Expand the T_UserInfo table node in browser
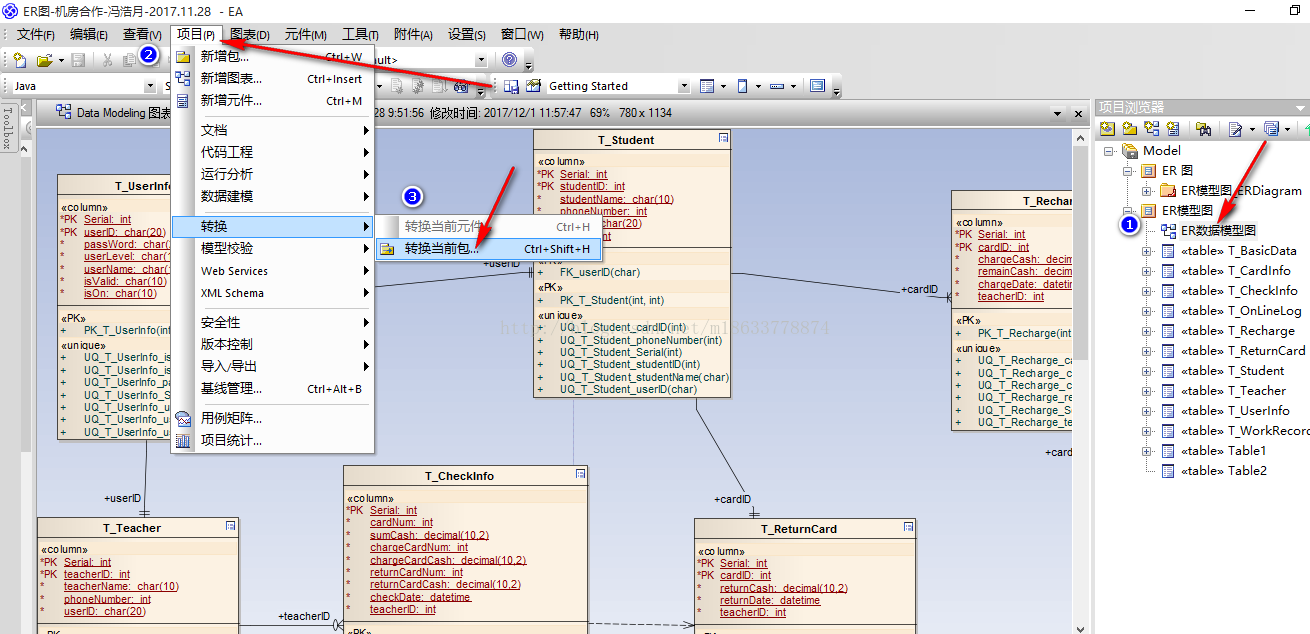Screen dimensions: 1310x634 (1147, 411)
